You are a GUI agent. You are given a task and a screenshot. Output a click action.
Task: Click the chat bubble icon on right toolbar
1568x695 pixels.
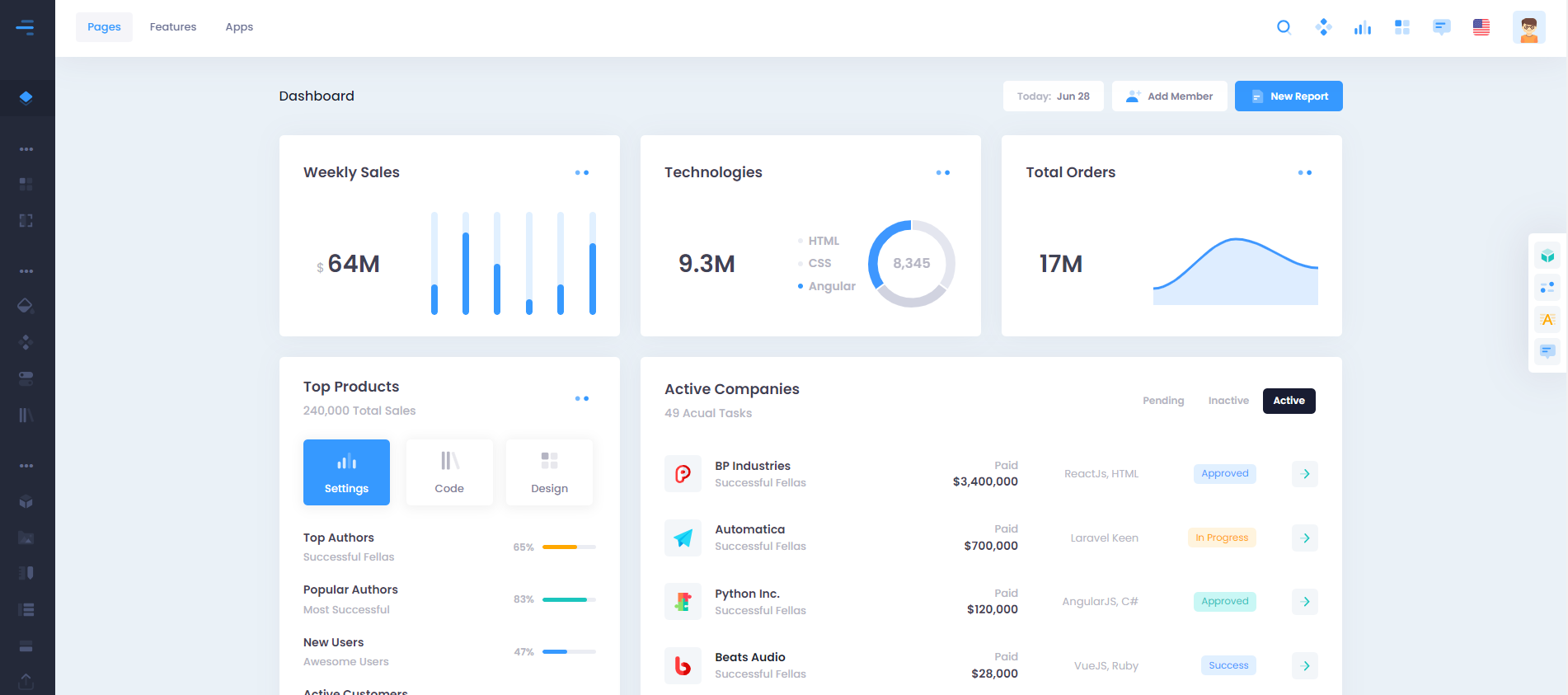coord(1547,351)
